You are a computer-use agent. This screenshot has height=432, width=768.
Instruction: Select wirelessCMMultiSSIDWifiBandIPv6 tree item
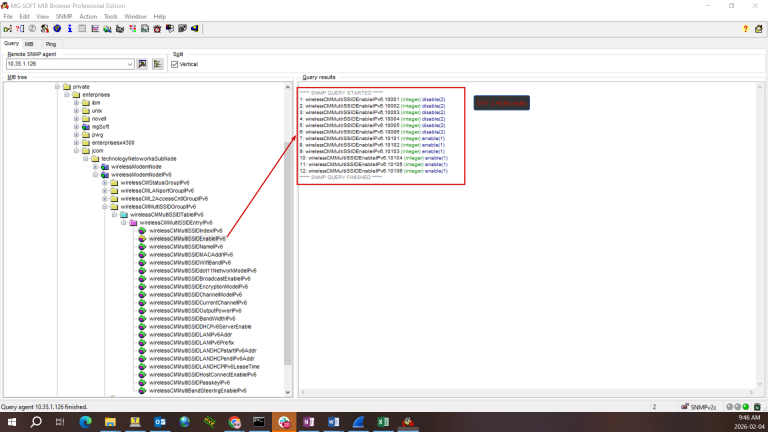click(190, 263)
